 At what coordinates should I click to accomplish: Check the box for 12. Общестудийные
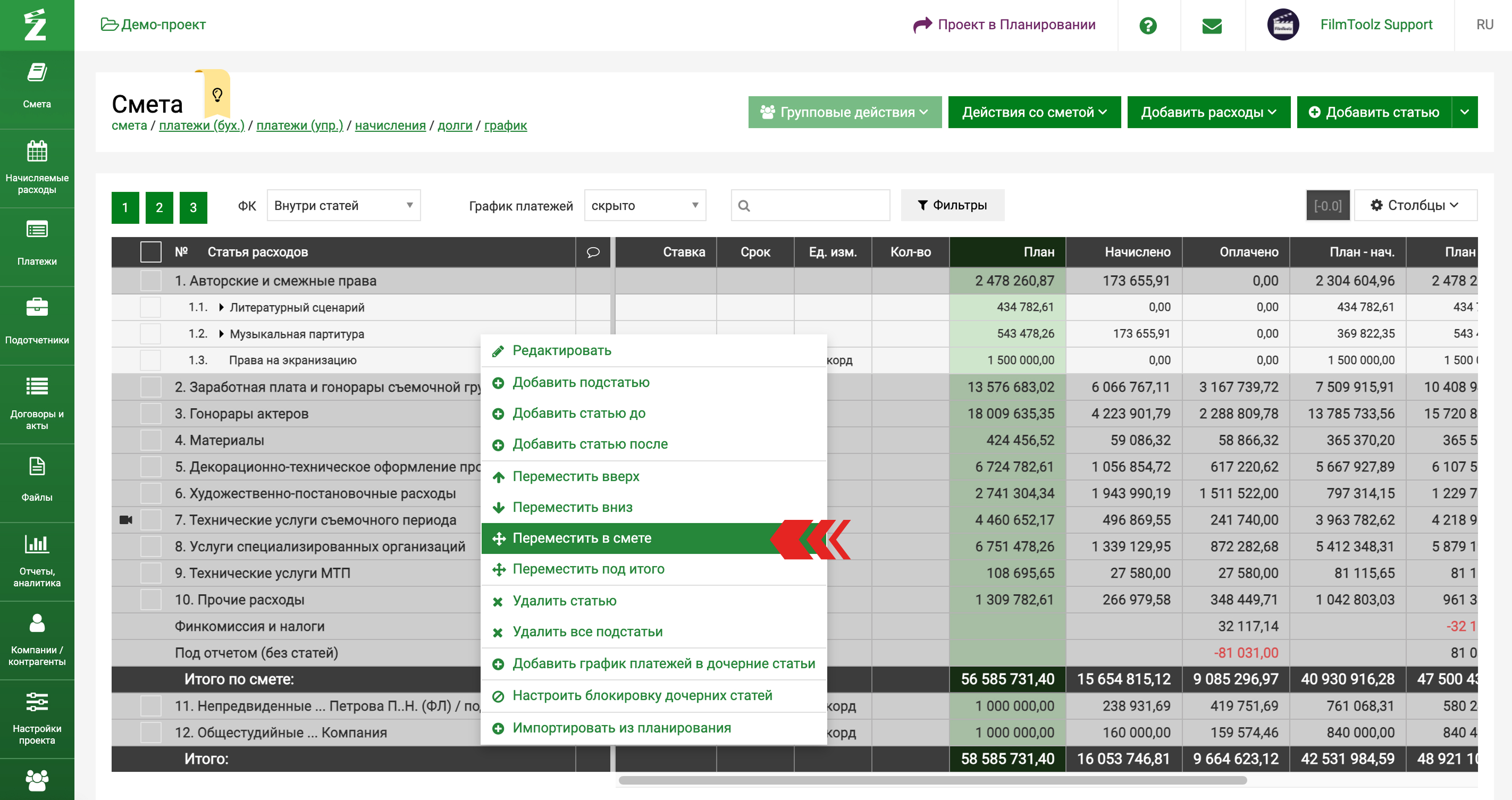point(151,732)
